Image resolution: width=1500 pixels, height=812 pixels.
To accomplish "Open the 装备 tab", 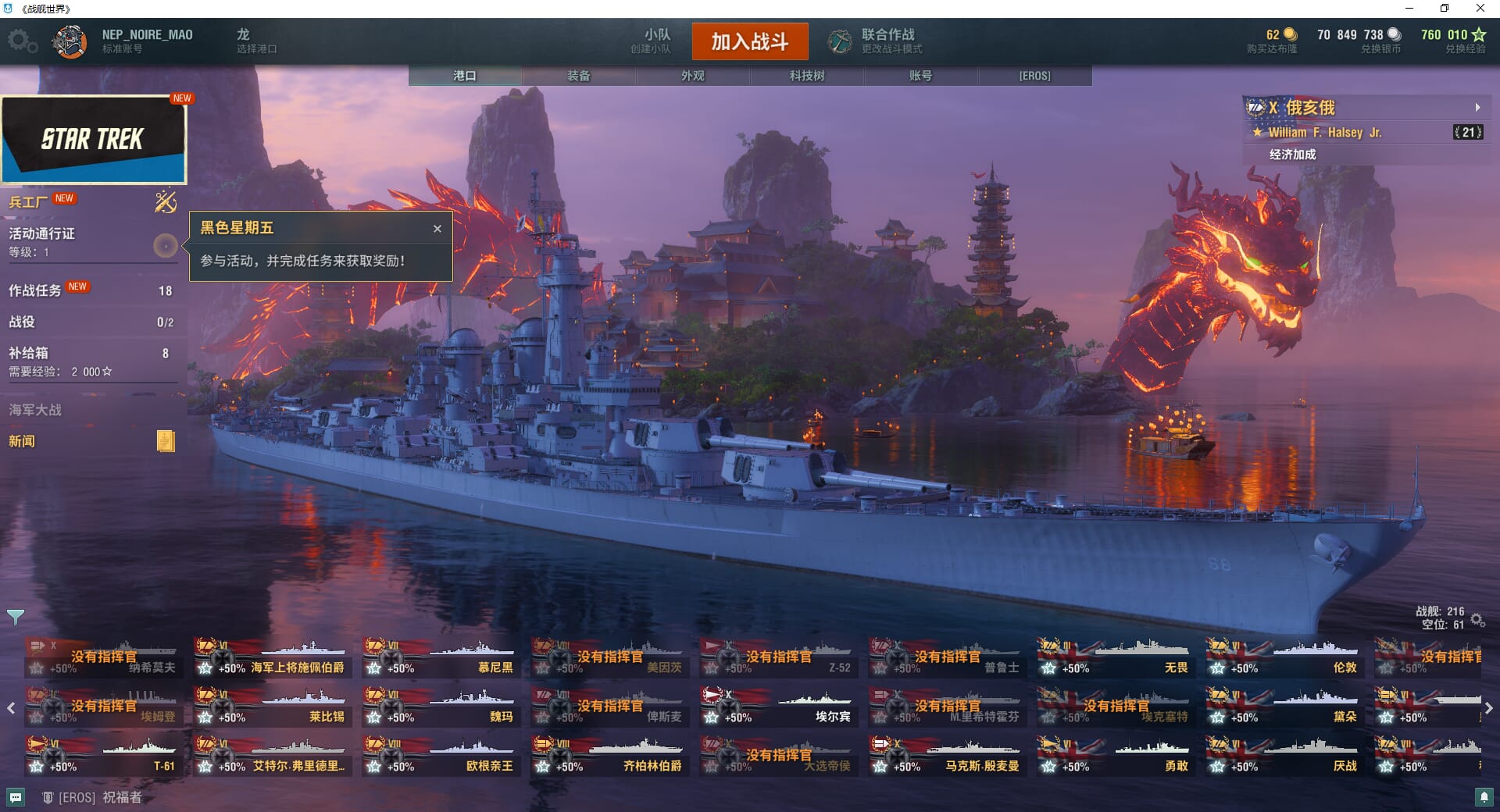I will (579, 76).
